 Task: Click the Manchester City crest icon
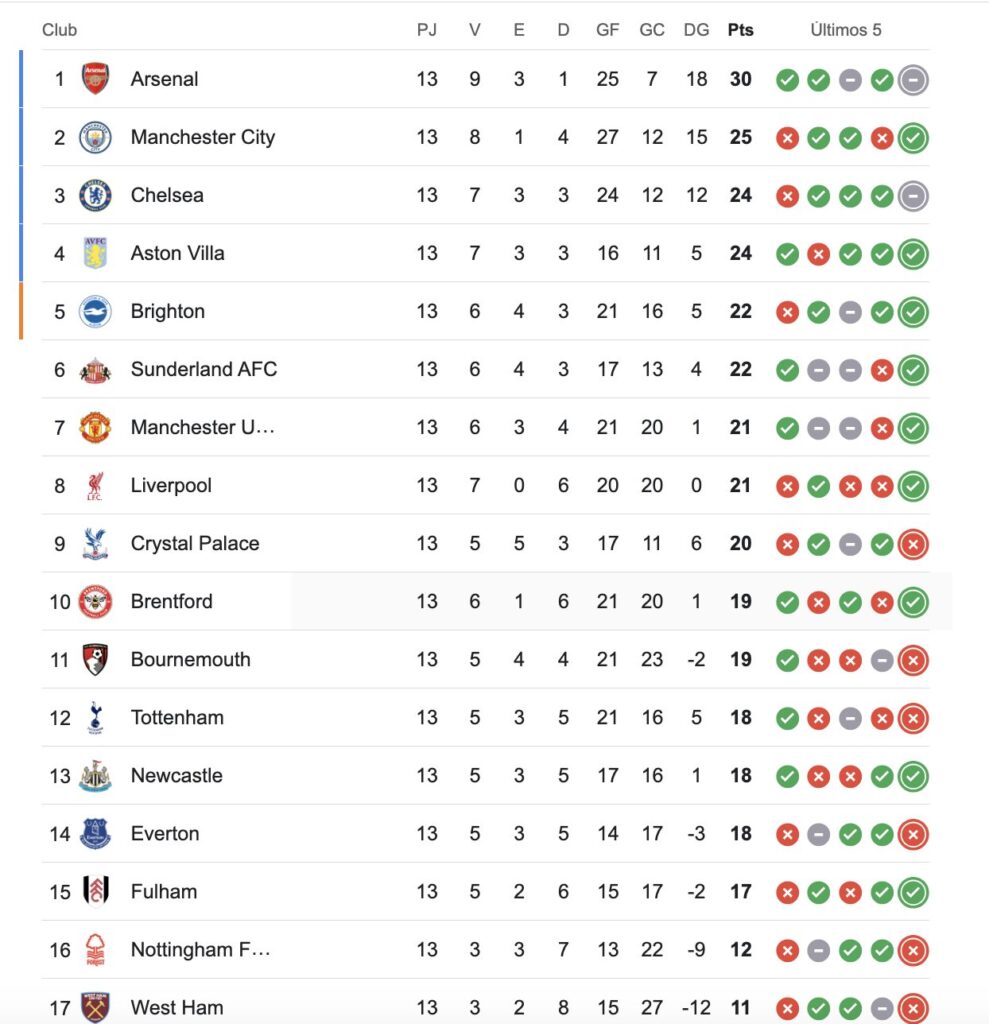(95, 137)
